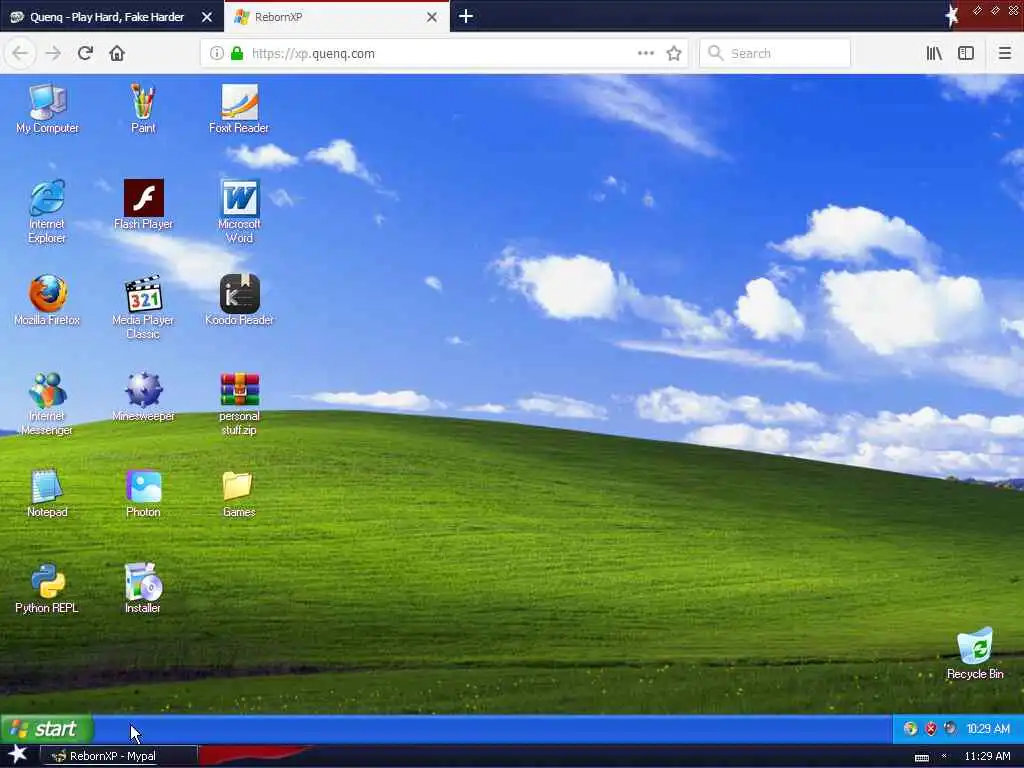1024x768 pixels.
Task: Bookmark this page with star icon
Action: click(674, 54)
